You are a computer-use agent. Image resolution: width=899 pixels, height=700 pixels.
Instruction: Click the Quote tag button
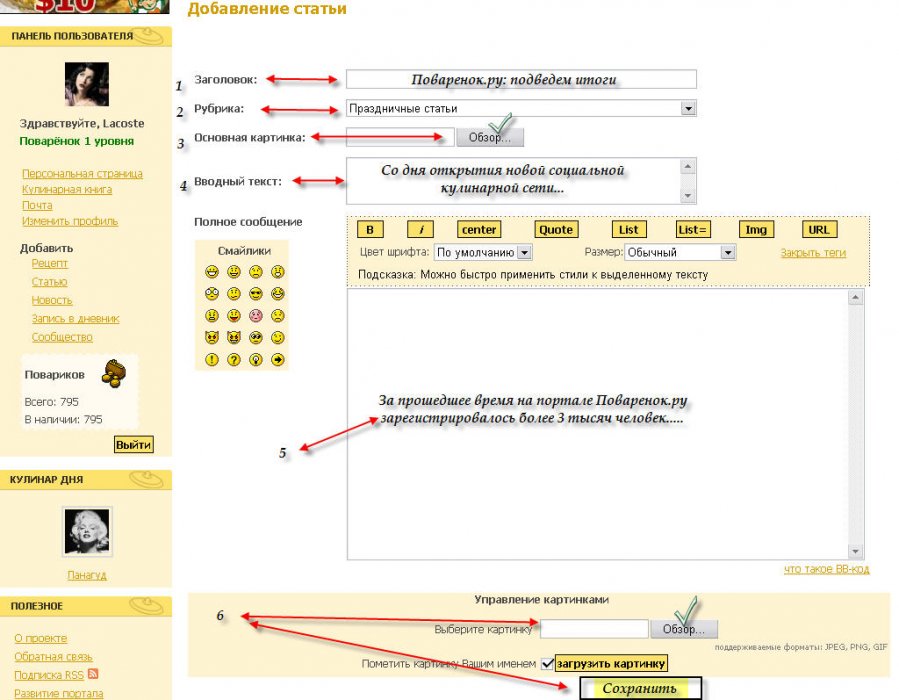tap(556, 229)
